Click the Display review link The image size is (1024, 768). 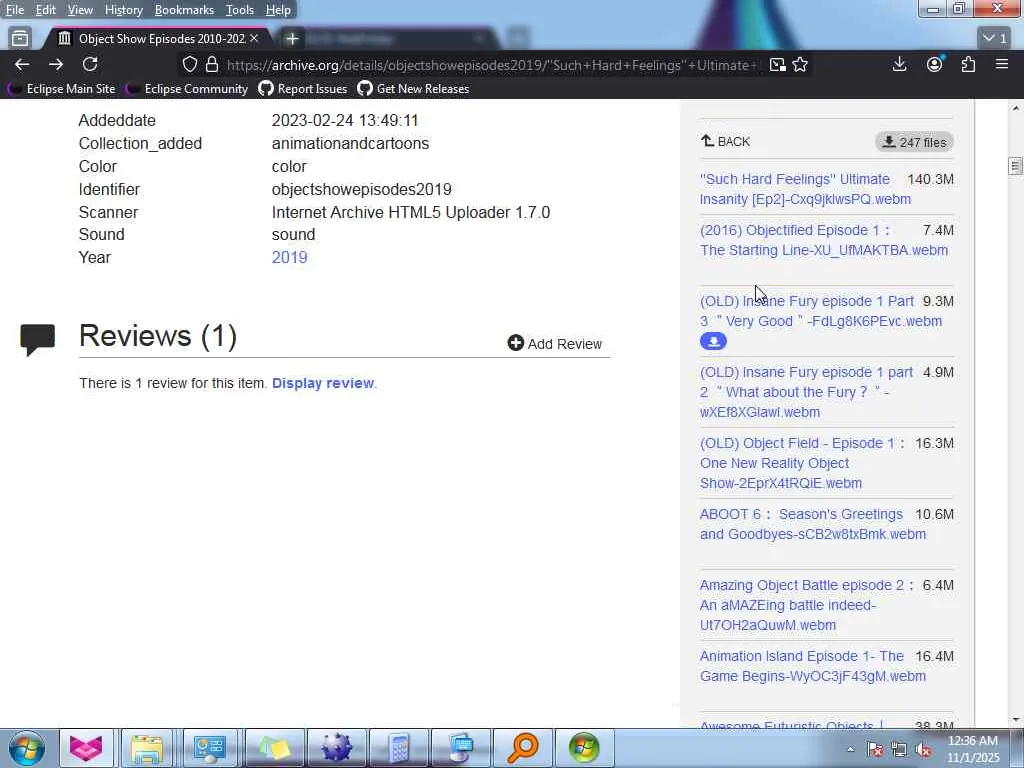323,383
